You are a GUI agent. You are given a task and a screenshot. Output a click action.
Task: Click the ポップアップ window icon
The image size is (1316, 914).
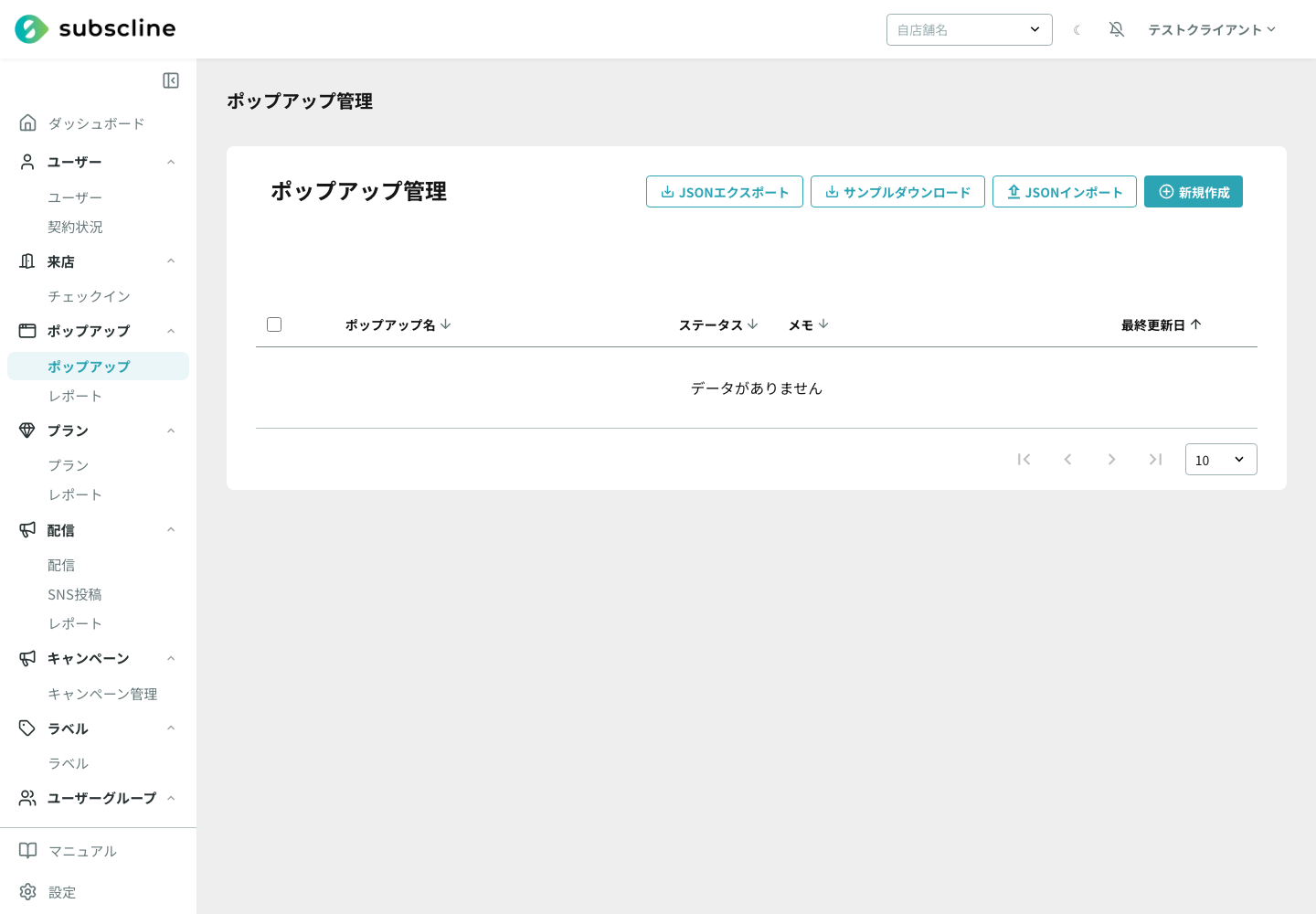(27, 331)
